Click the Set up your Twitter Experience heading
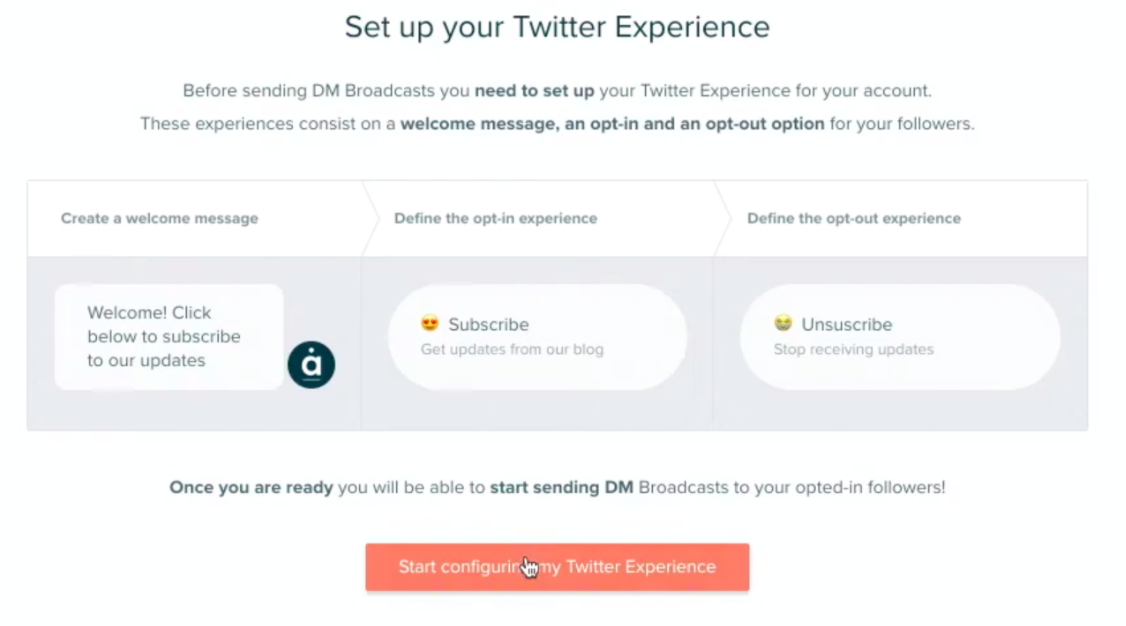This screenshot has height=626, width=1126. coord(557,27)
